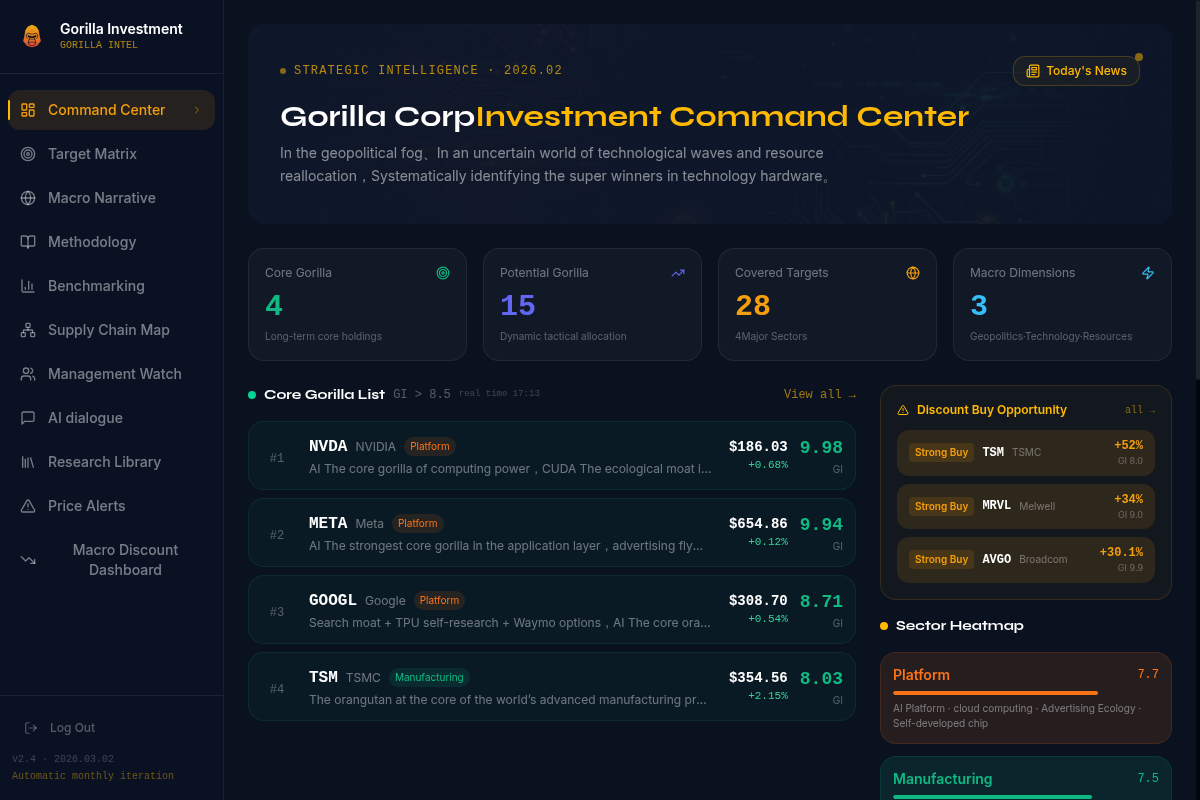Click the 'GI > 8.5' filter label
This screenshot has height=800, width=1200.
click(x=422, y=395)
